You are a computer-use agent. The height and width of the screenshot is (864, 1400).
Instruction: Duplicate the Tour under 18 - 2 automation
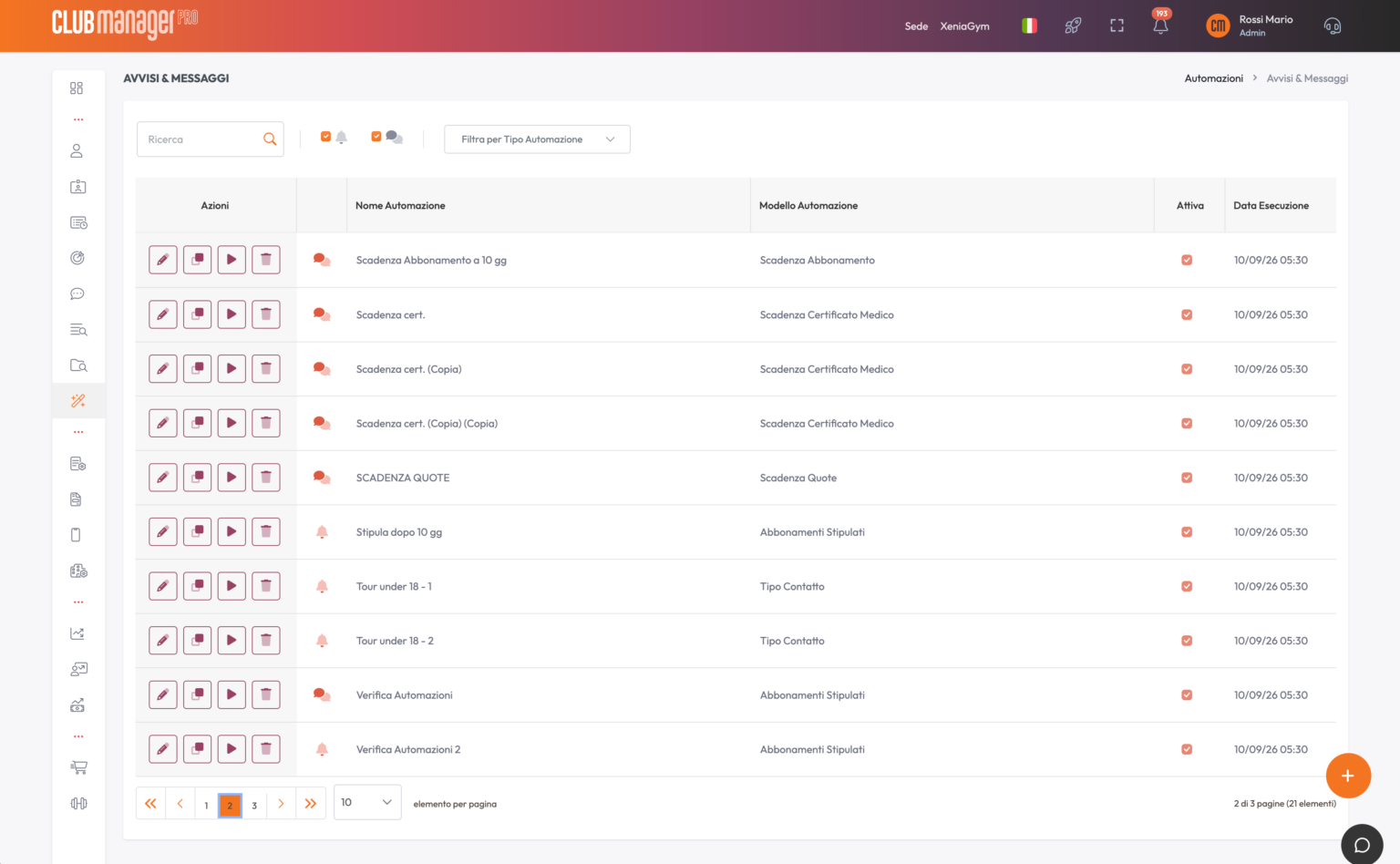(x=197, y=641)
